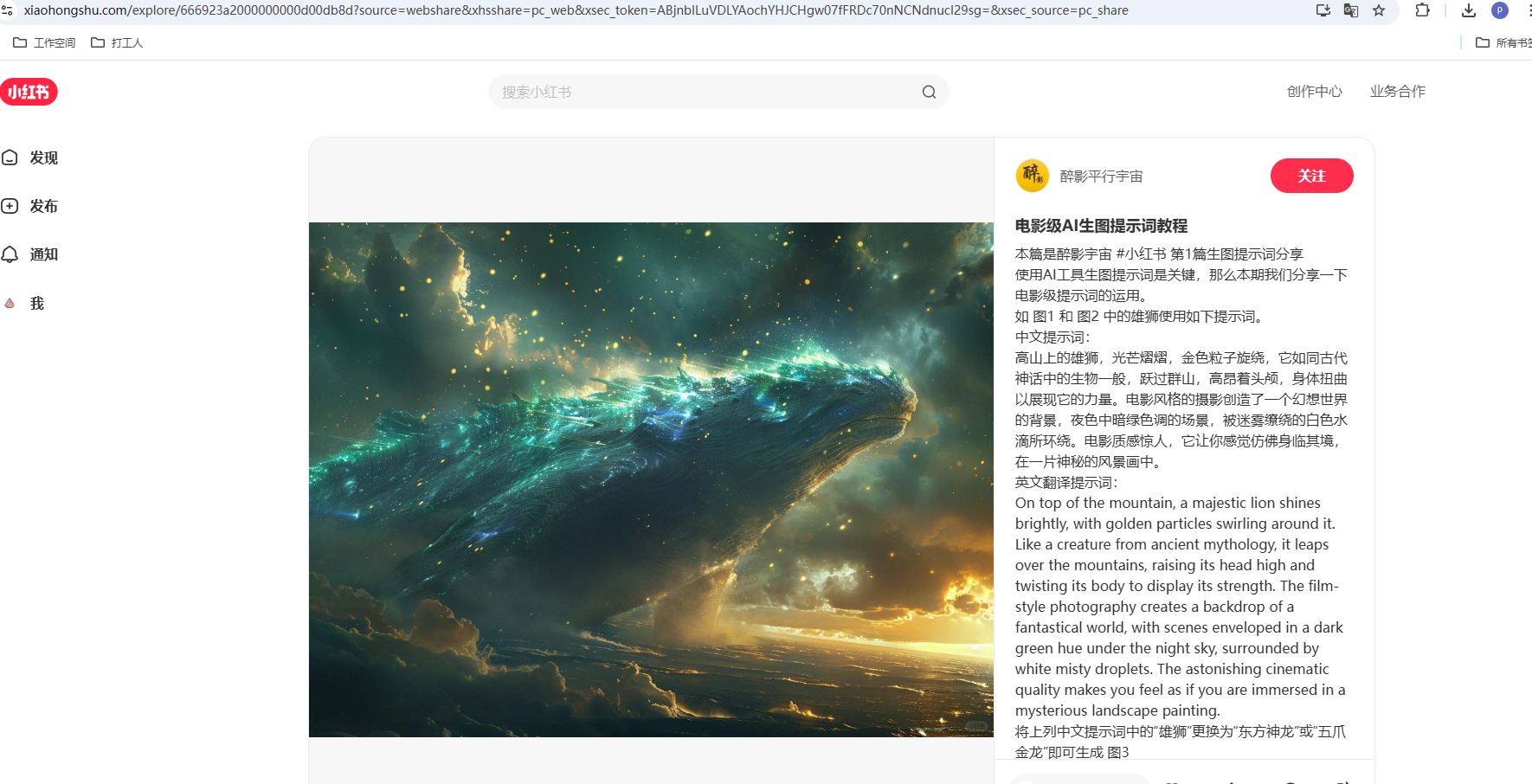This screenshot has height=784, width=1532.
Task: Open the browser extensions puzzle icon
Action: pos(1422,10)
